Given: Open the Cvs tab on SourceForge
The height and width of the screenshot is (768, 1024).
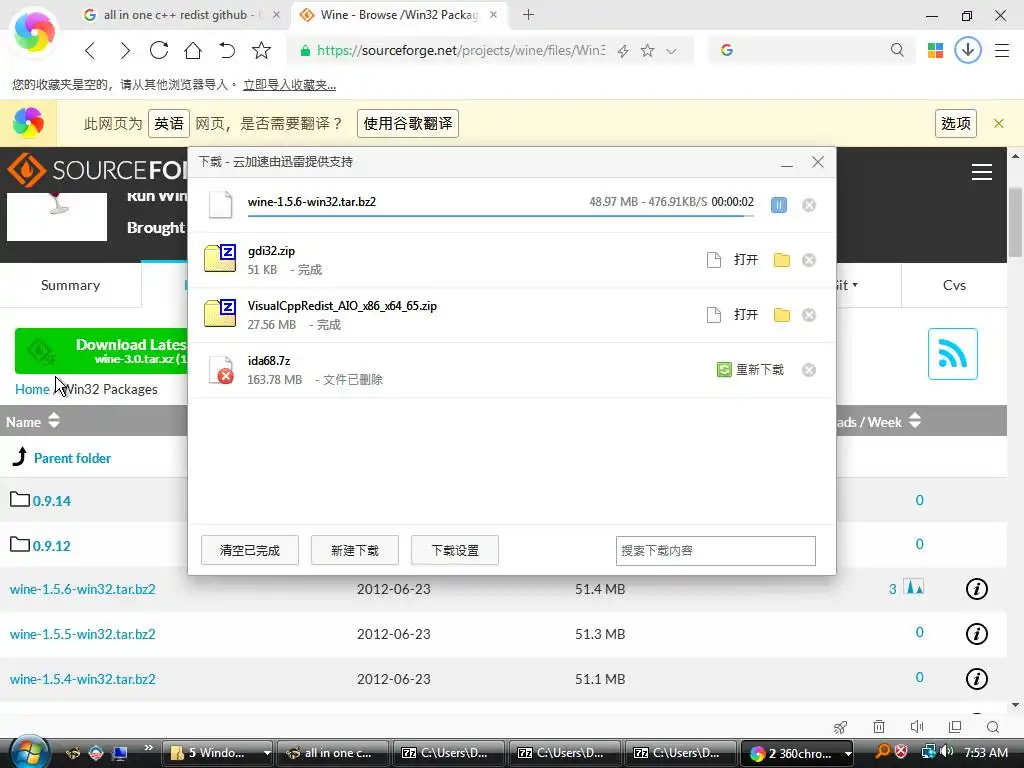Looking at the screenshot, I should [x=954, y=285].
